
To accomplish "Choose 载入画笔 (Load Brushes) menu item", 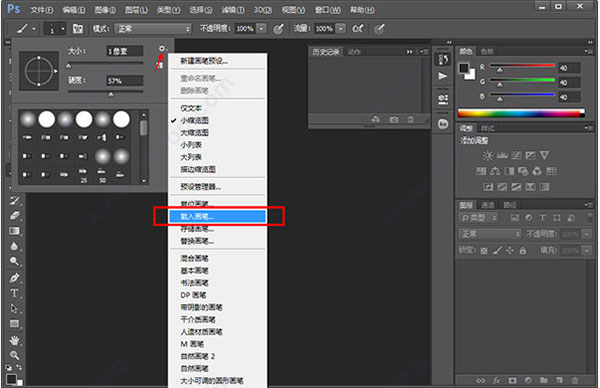I will (217, 217).
